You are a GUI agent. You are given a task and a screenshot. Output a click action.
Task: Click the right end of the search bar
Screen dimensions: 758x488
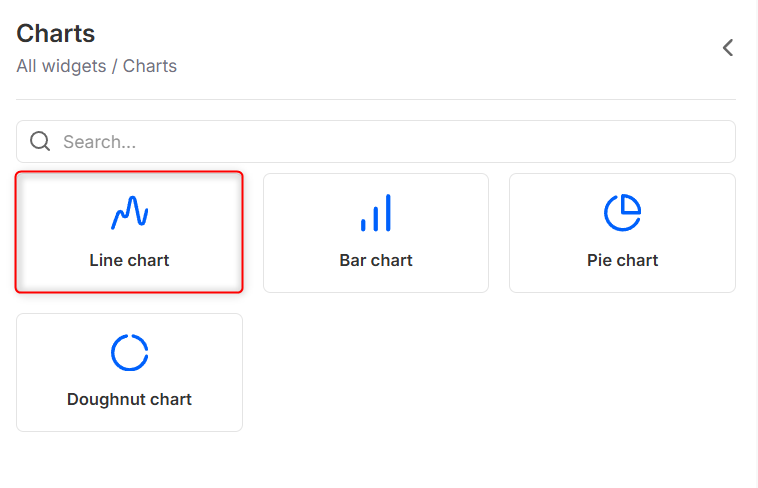[715, 142]
